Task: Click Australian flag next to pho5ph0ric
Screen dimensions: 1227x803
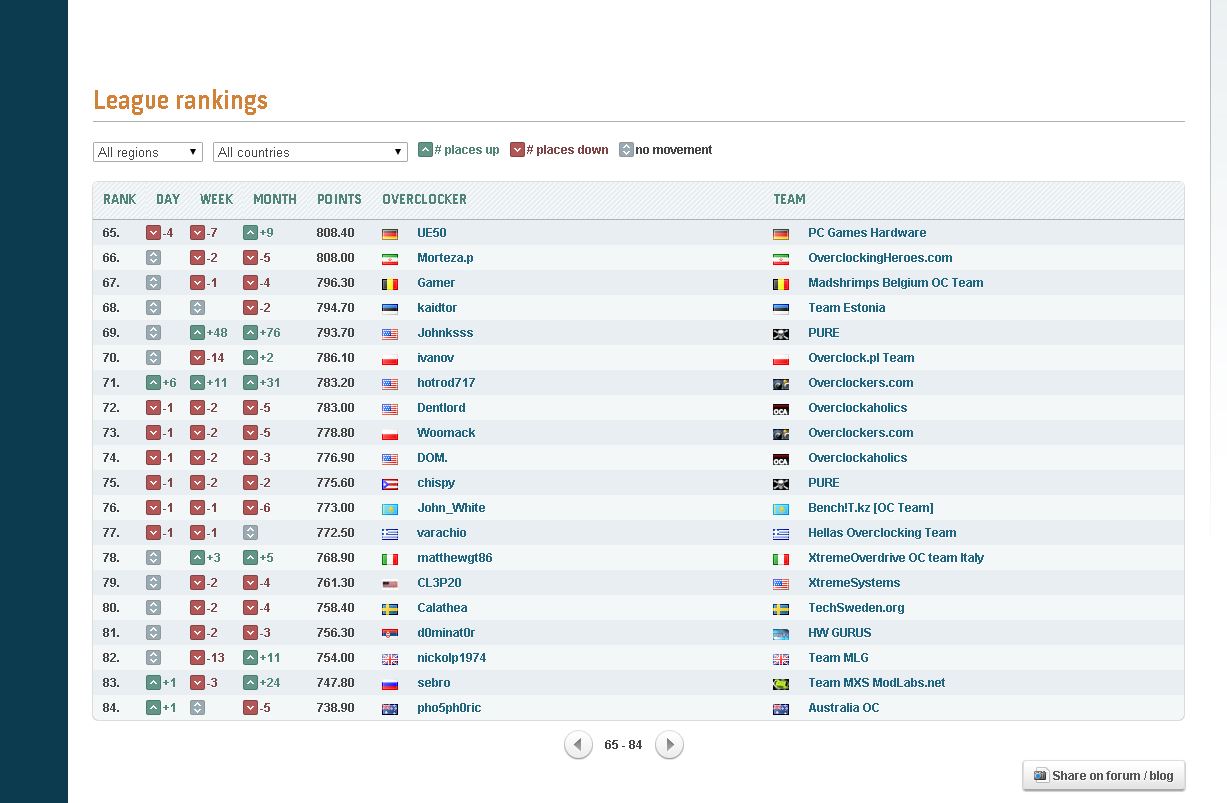Action: (390, 708)
